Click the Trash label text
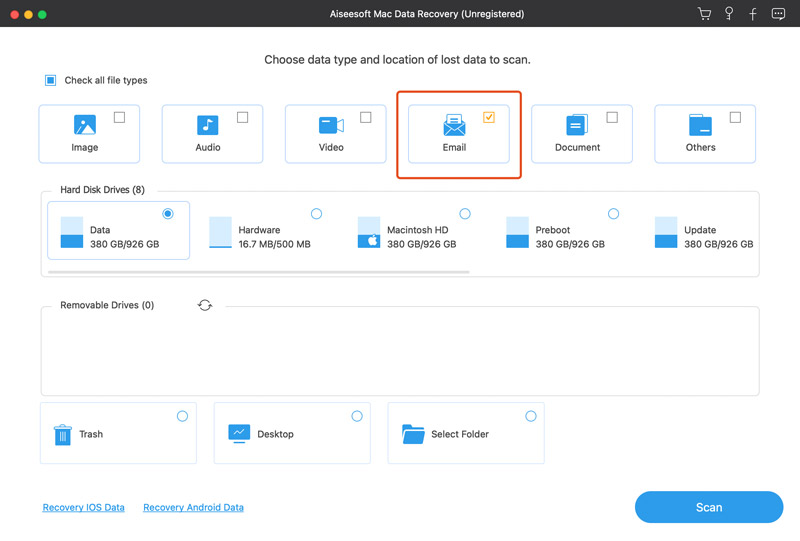This screenshot has height=541, width=800. [91, 434]
